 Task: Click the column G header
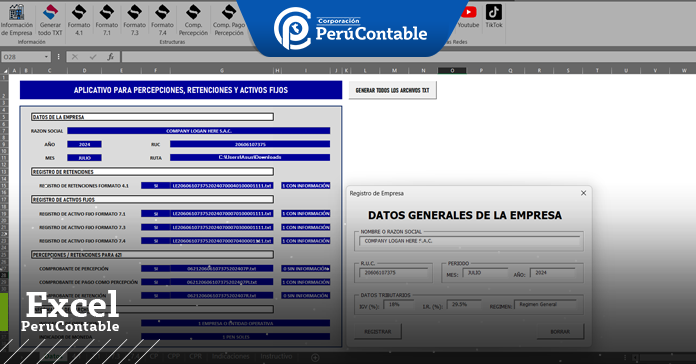tap(221, 71)
